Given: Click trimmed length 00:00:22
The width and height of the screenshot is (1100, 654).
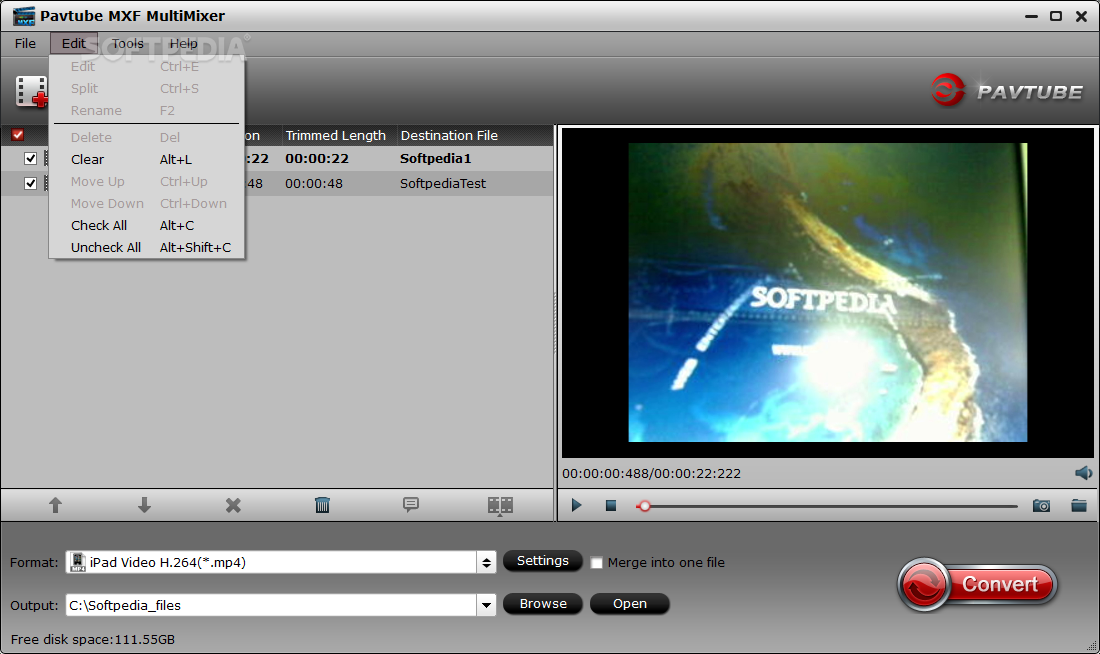Looking at the screenshot, I should click(x=316, y=159).
